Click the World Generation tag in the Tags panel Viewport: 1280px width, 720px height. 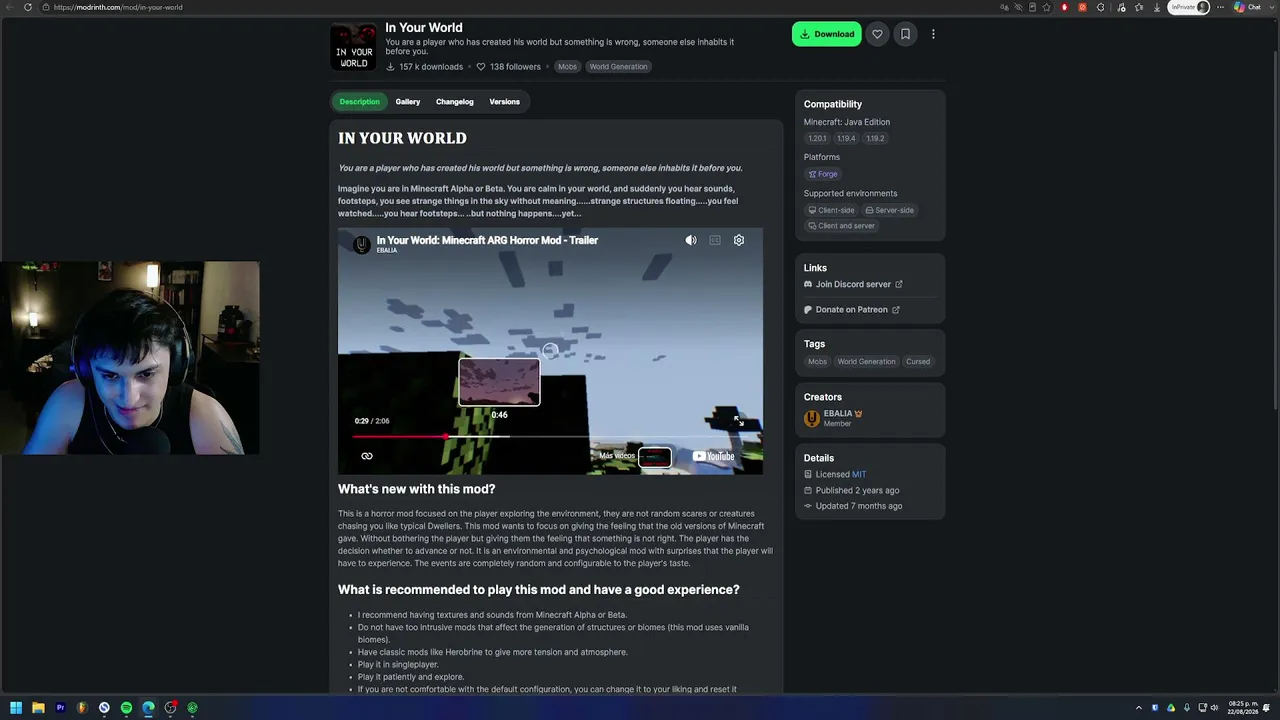point(866,362)
